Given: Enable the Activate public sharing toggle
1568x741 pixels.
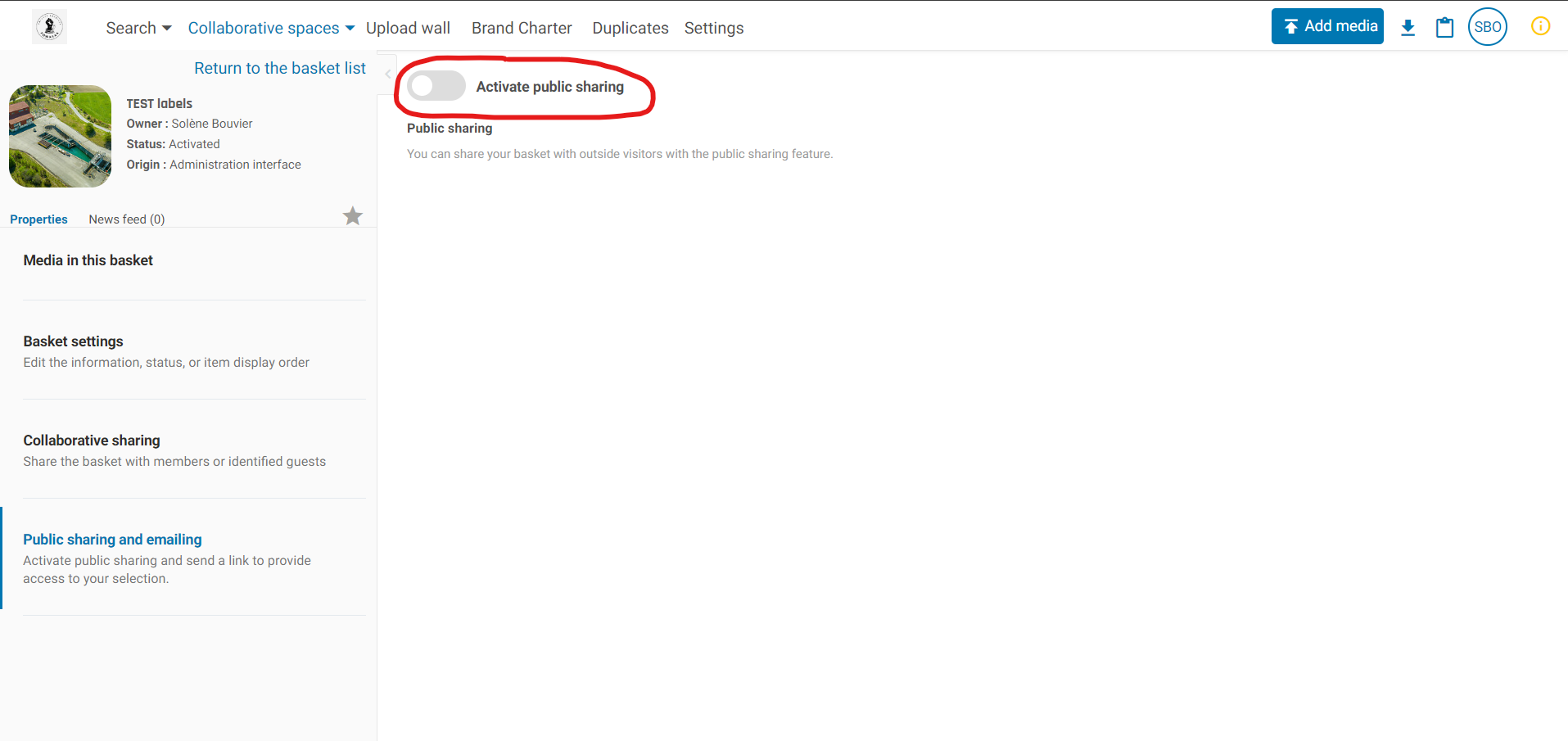Looking at the screenshot, I should pyautogui.click(x=436, y=86).
